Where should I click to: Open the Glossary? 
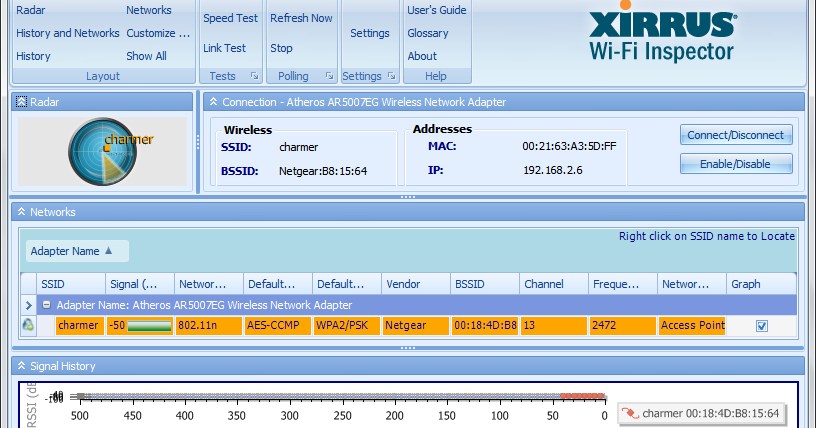pyautogui.click(x=428, y=33)
